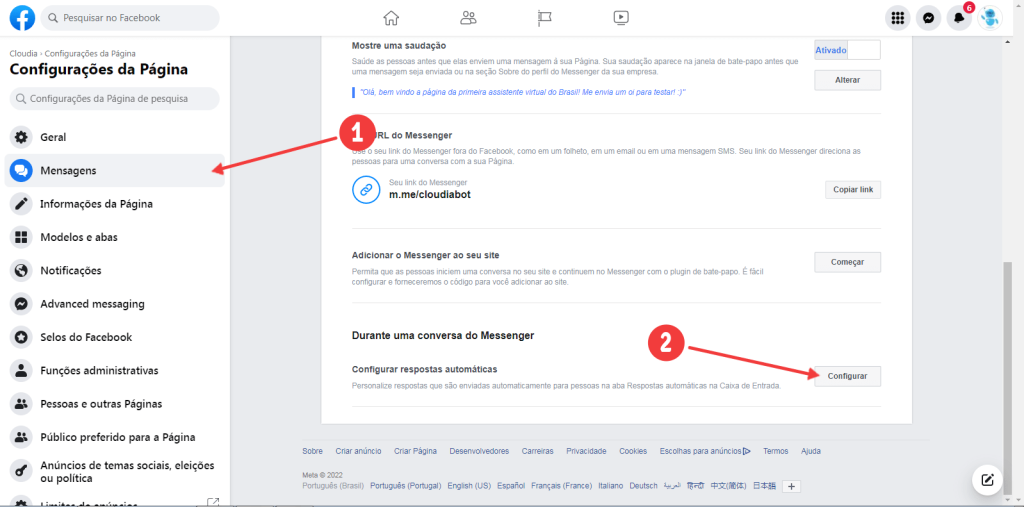Click the Público preferido para a Página icon
This screenshot has height=507, width=1024.
pos(22,437)
